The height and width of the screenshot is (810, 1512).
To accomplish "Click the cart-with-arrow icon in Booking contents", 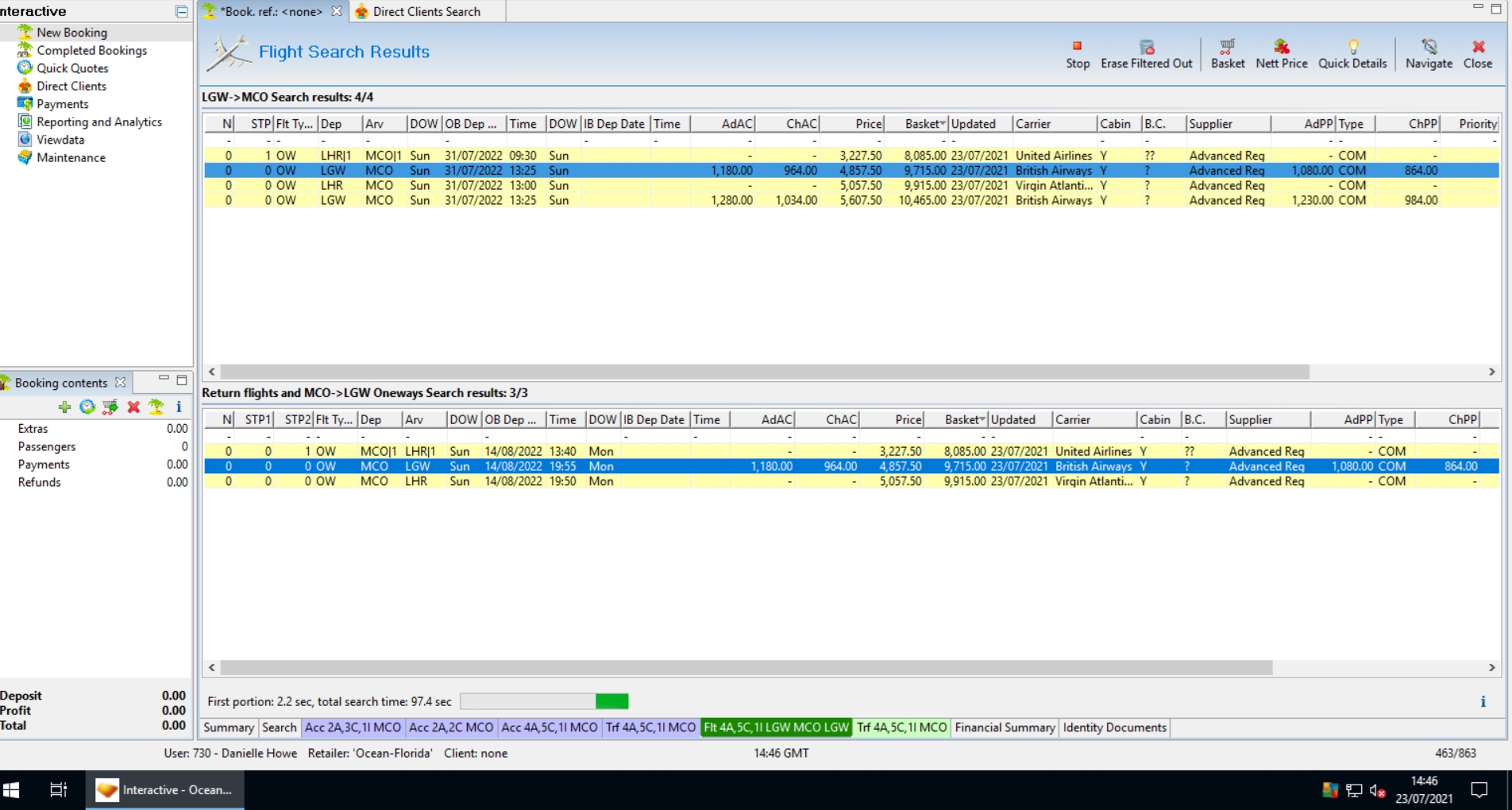I will [110, 407].
